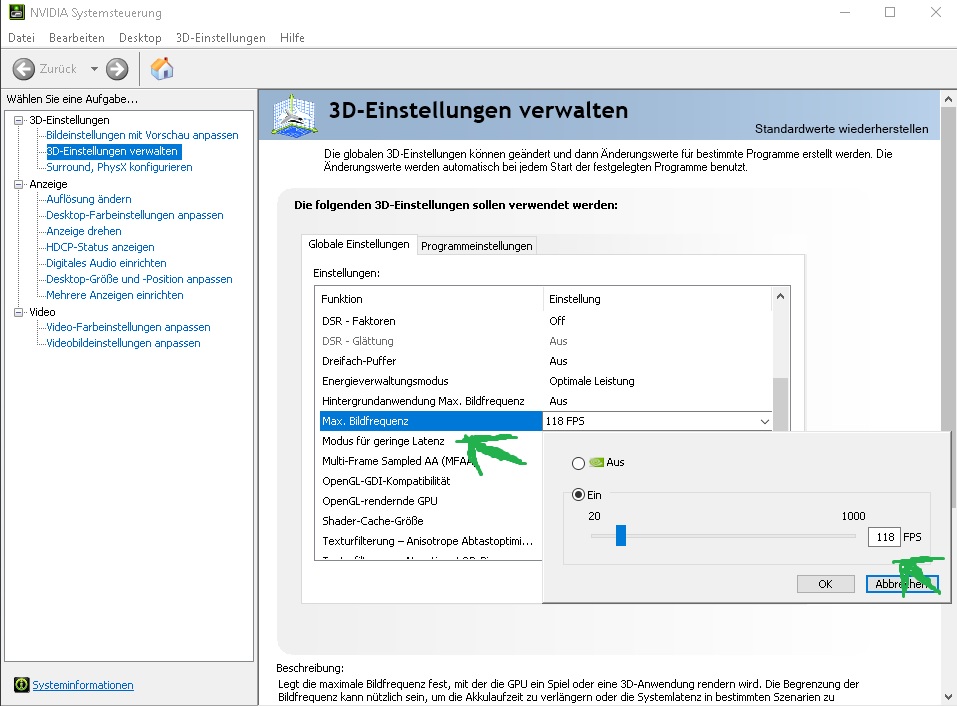The height and width of the screenshot is (706, 957).
Task: Click the Energieverwaltungsmodus row
Action: [x=546, y=381]
